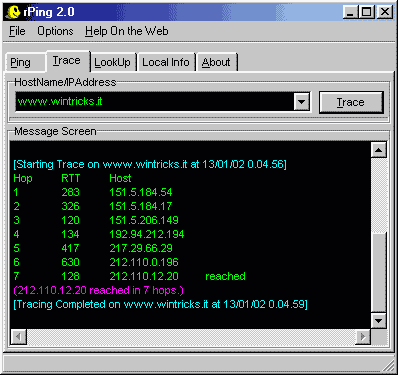Click the Tracing Completed on www.wintricks.it line
Viewport: 398px width, 375px height.
[160, 304]
